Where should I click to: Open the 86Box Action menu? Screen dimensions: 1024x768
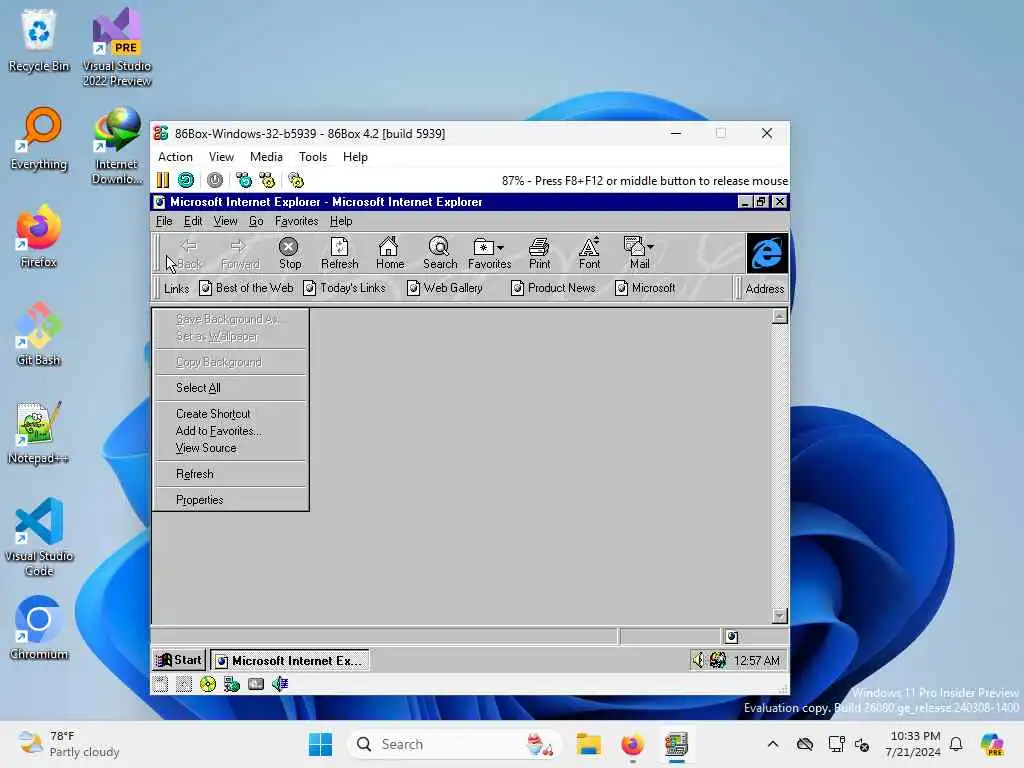[x=175, y=157]
